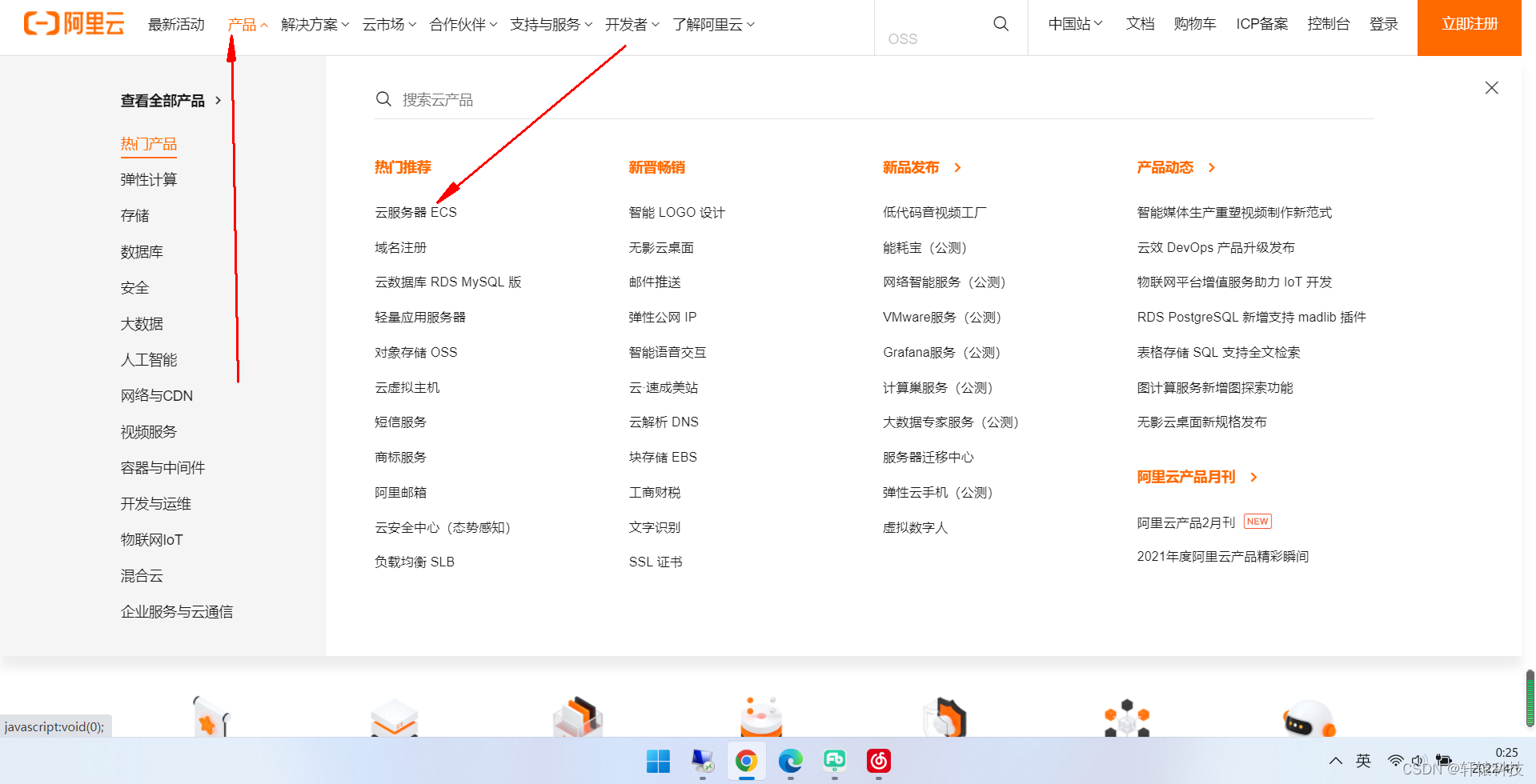
Task: Open 最新活动 page
Action: click(x=176, y=25)
